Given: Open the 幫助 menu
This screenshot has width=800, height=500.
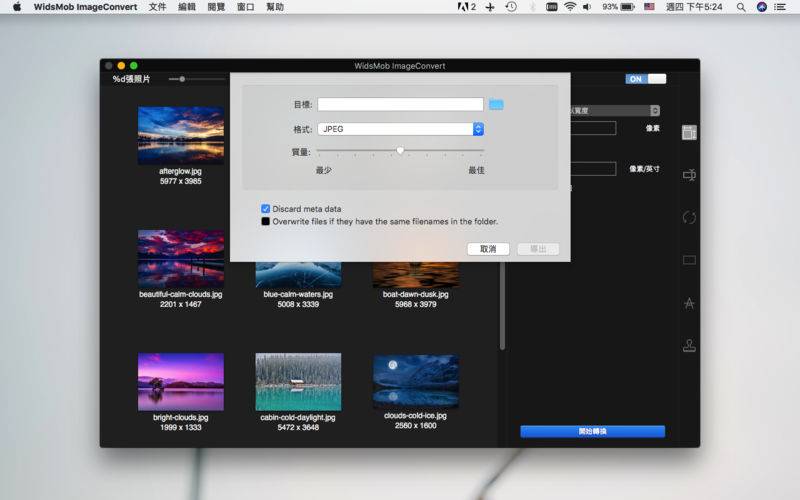Looking at the screenshot, I should (275, 7).
